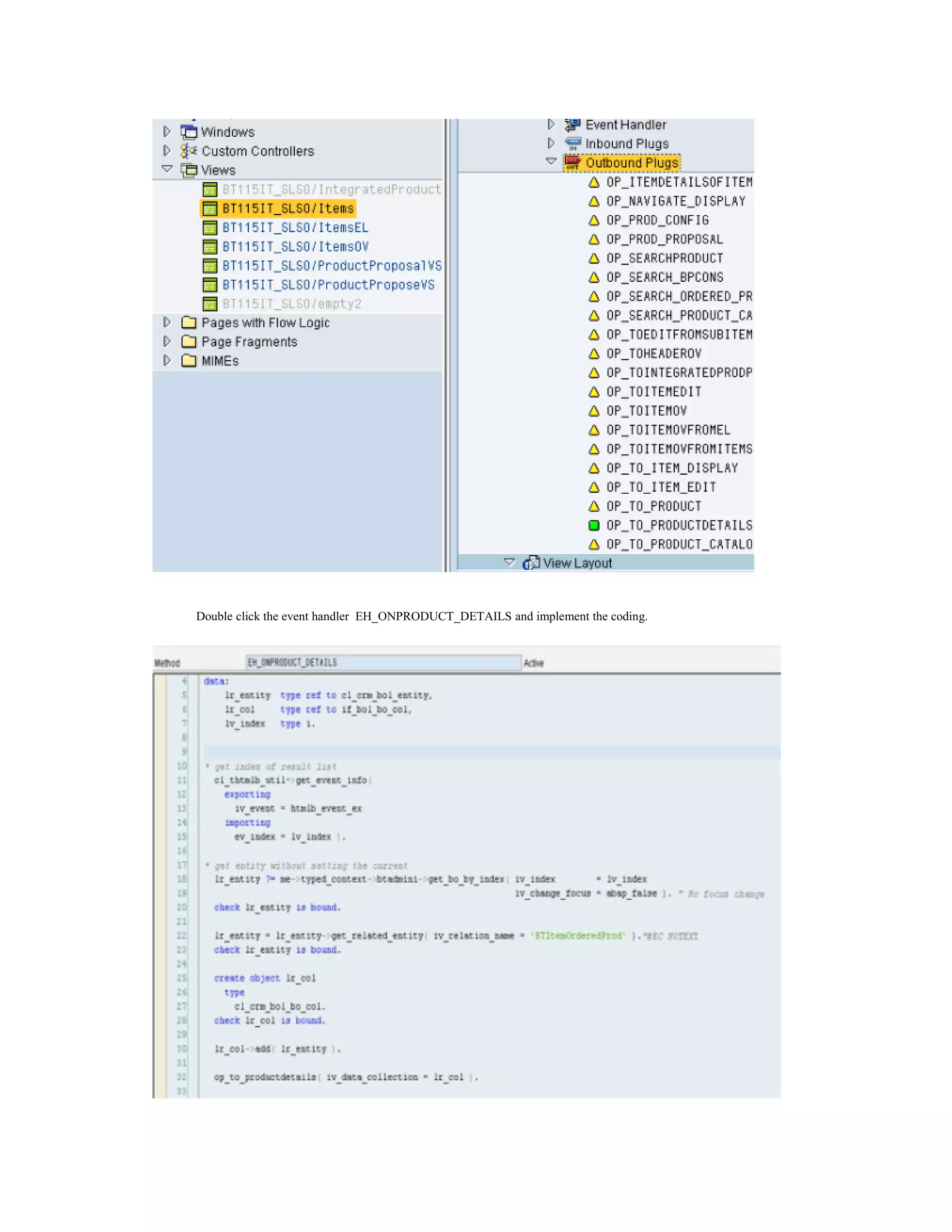
Task: Expand Pages with Flow Logic folder
Action: coord(166,322)
